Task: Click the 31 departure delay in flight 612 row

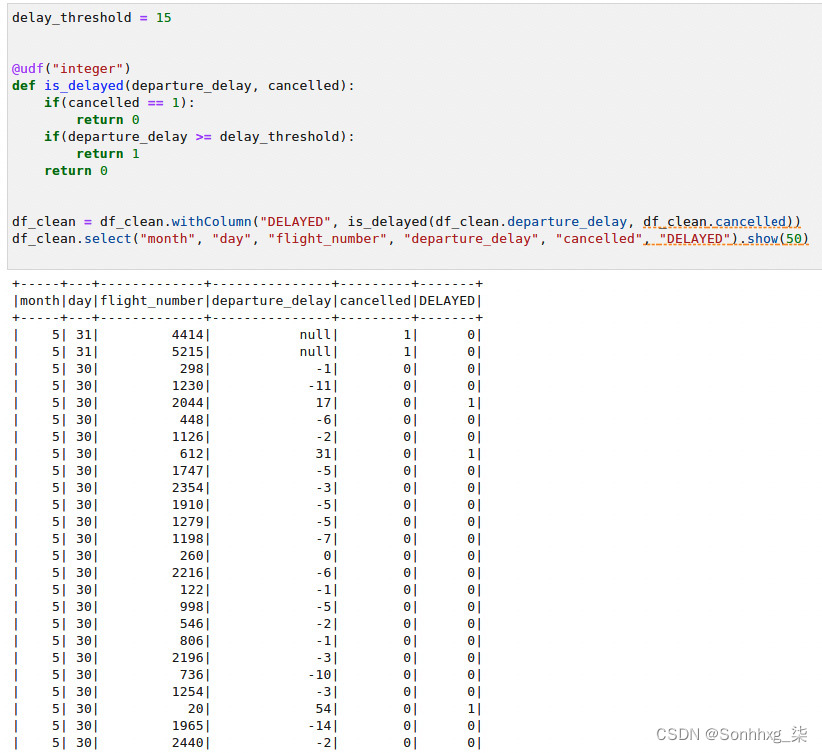Action: (323, 454)
